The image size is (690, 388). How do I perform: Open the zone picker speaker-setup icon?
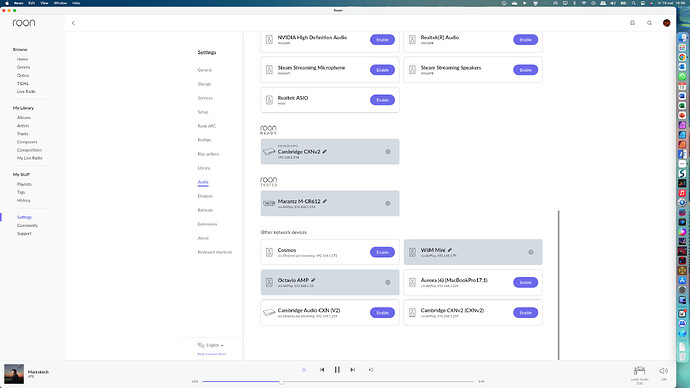[639, 370]
